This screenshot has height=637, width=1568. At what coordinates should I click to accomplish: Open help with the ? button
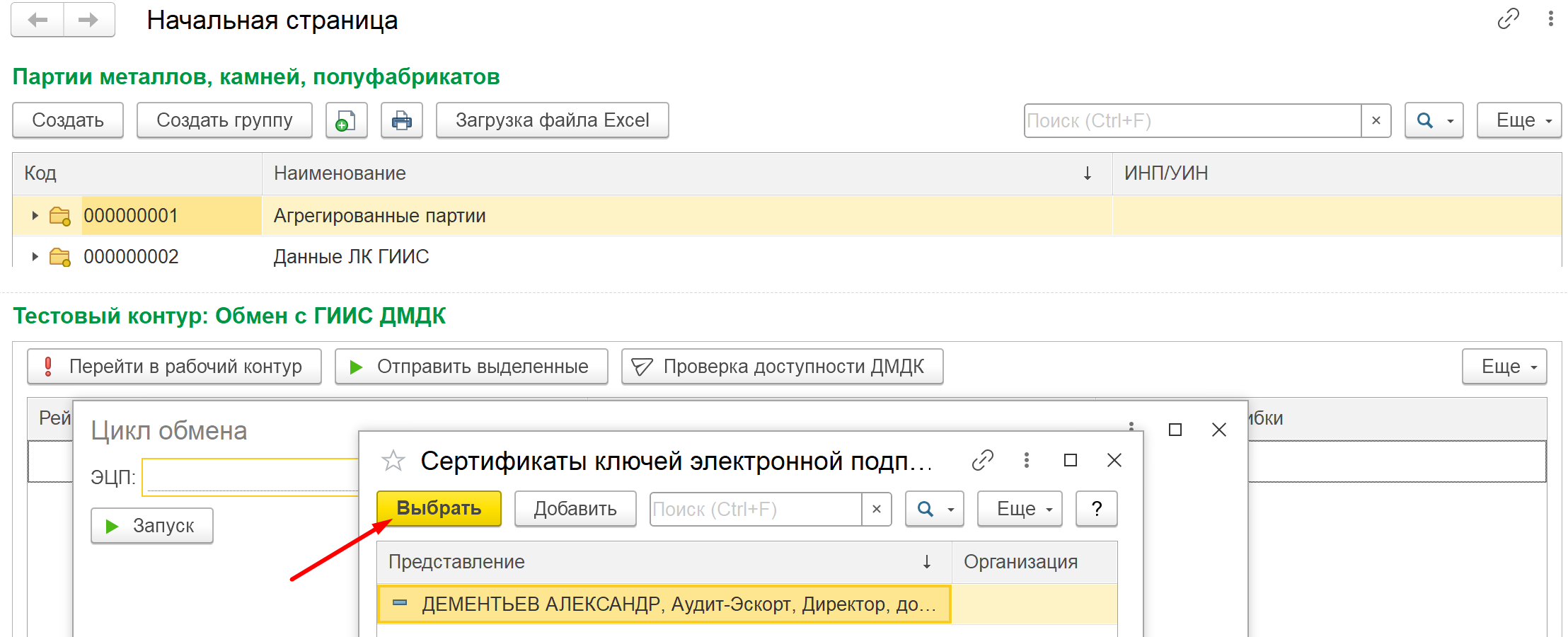click(x=1097, y=509)
